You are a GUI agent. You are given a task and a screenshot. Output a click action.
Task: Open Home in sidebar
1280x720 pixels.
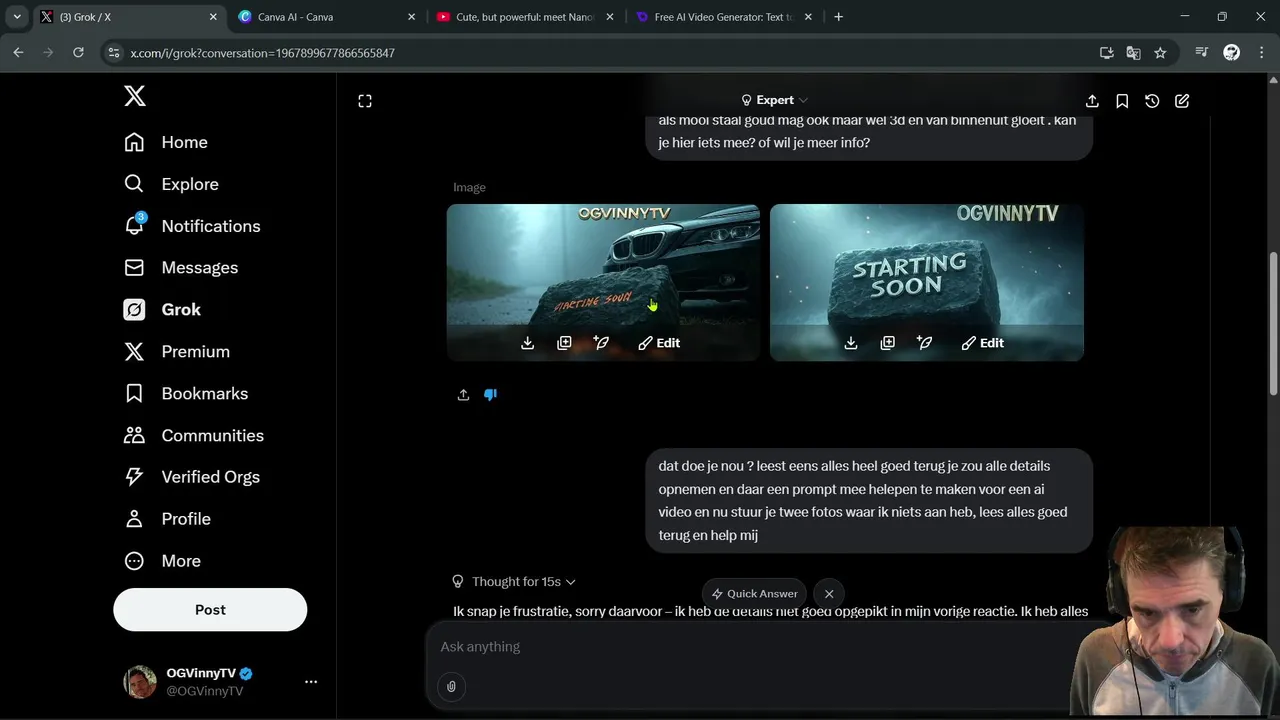pos(166,142)
